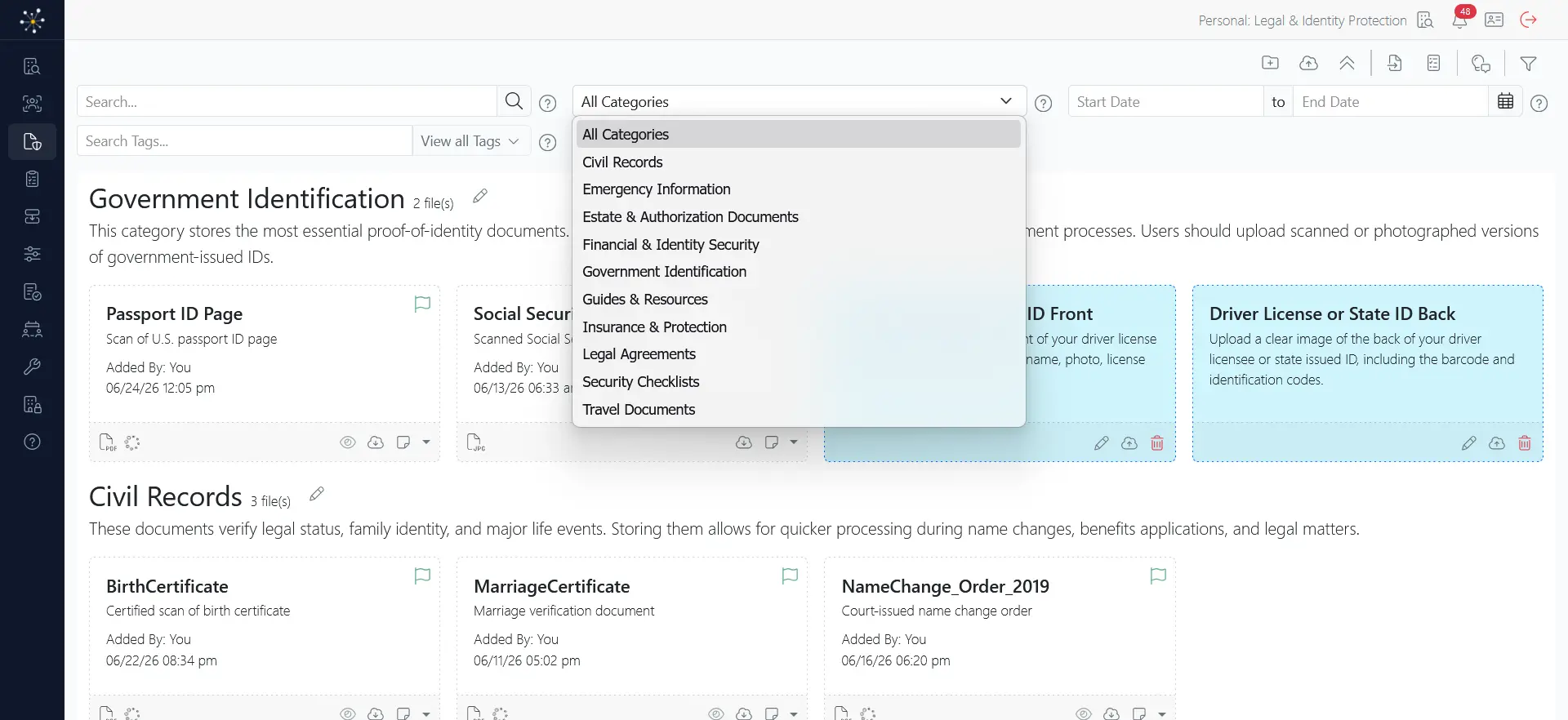
Task: Open the BirthCertificate card title
Action: pyautogui.click(x=167, y=586)
